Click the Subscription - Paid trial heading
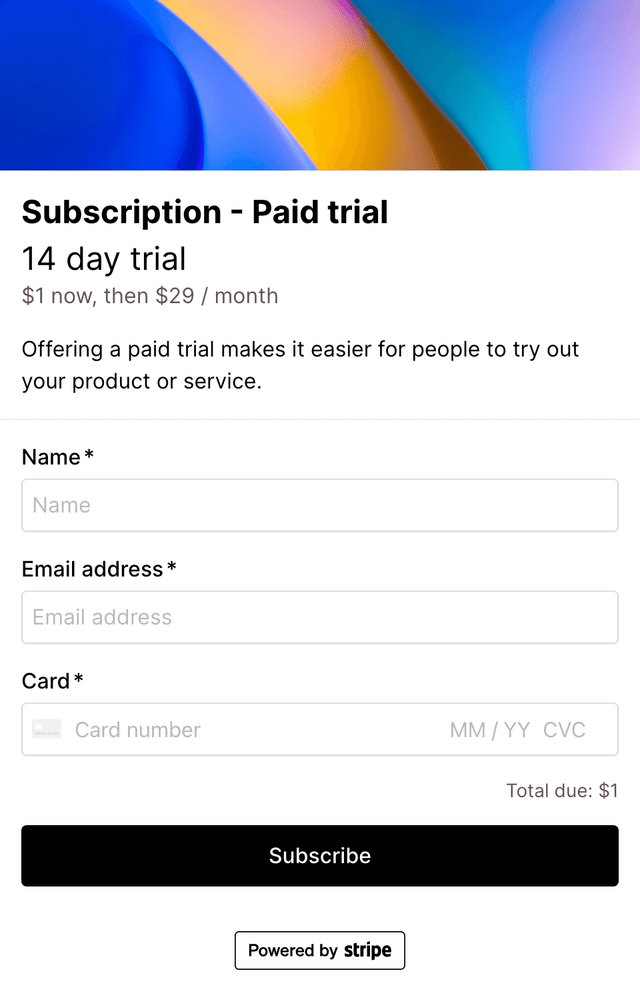The width and height of the screenshot is (640, 993). click(x=204, y=212)
